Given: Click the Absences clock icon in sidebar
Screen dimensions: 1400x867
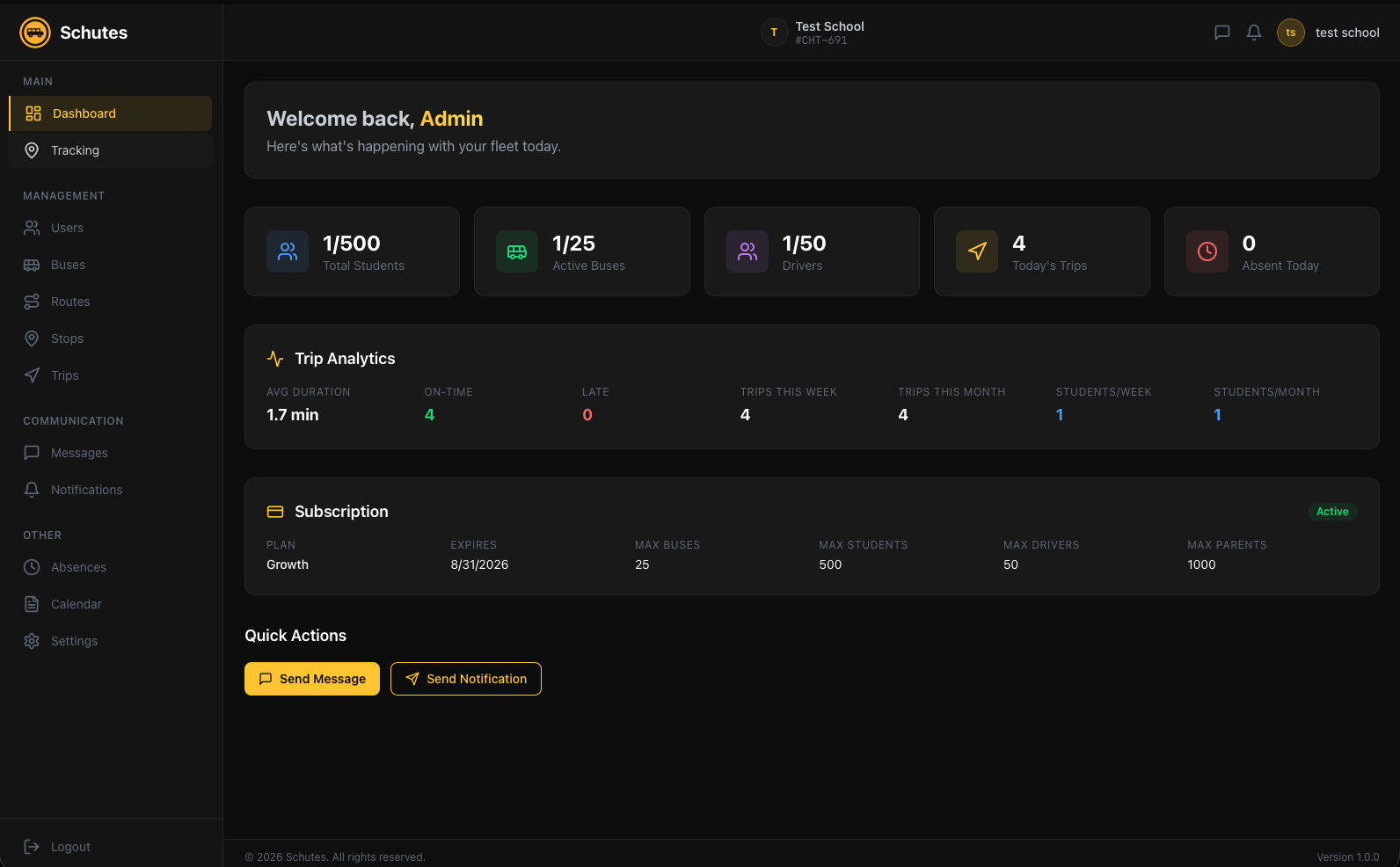Looking at the screenshot, I should [32, 567].
